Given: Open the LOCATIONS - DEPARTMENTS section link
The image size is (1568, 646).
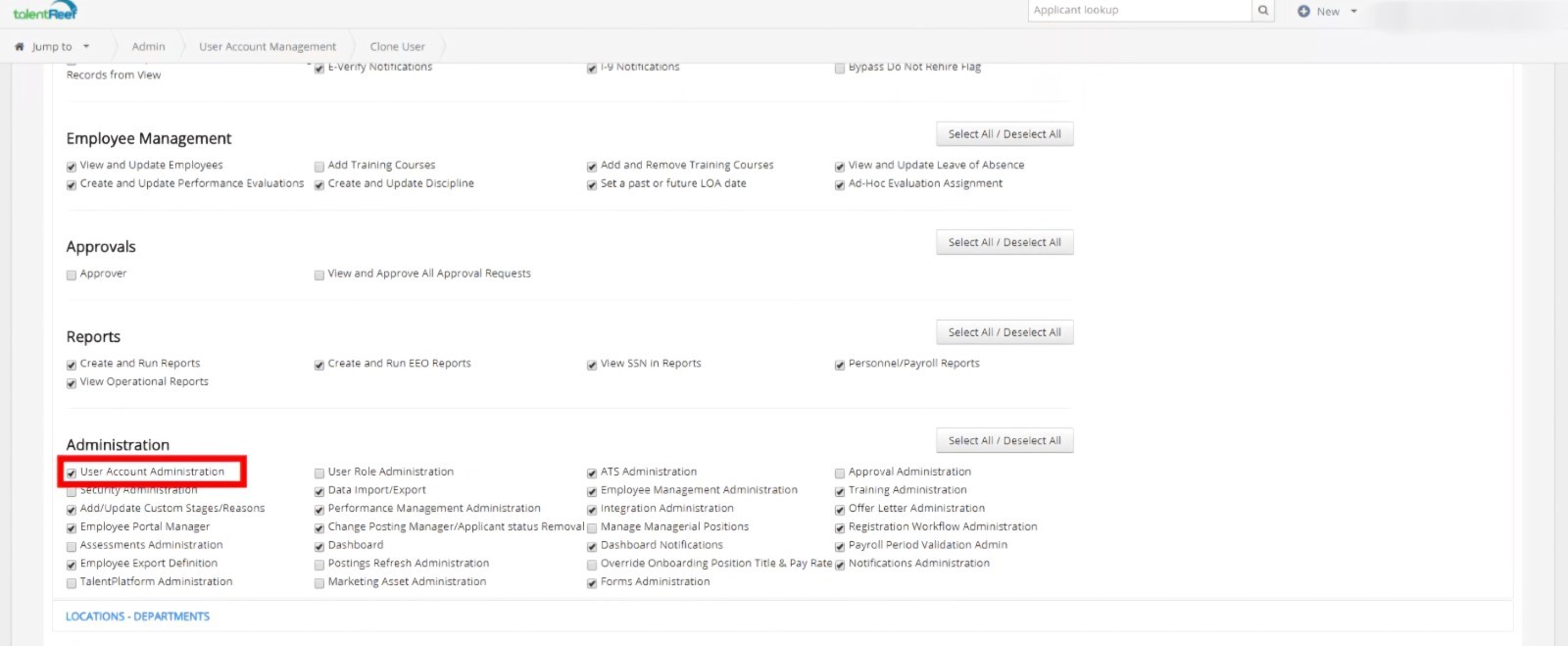Looking at the screenshot, I should [137, 616].
